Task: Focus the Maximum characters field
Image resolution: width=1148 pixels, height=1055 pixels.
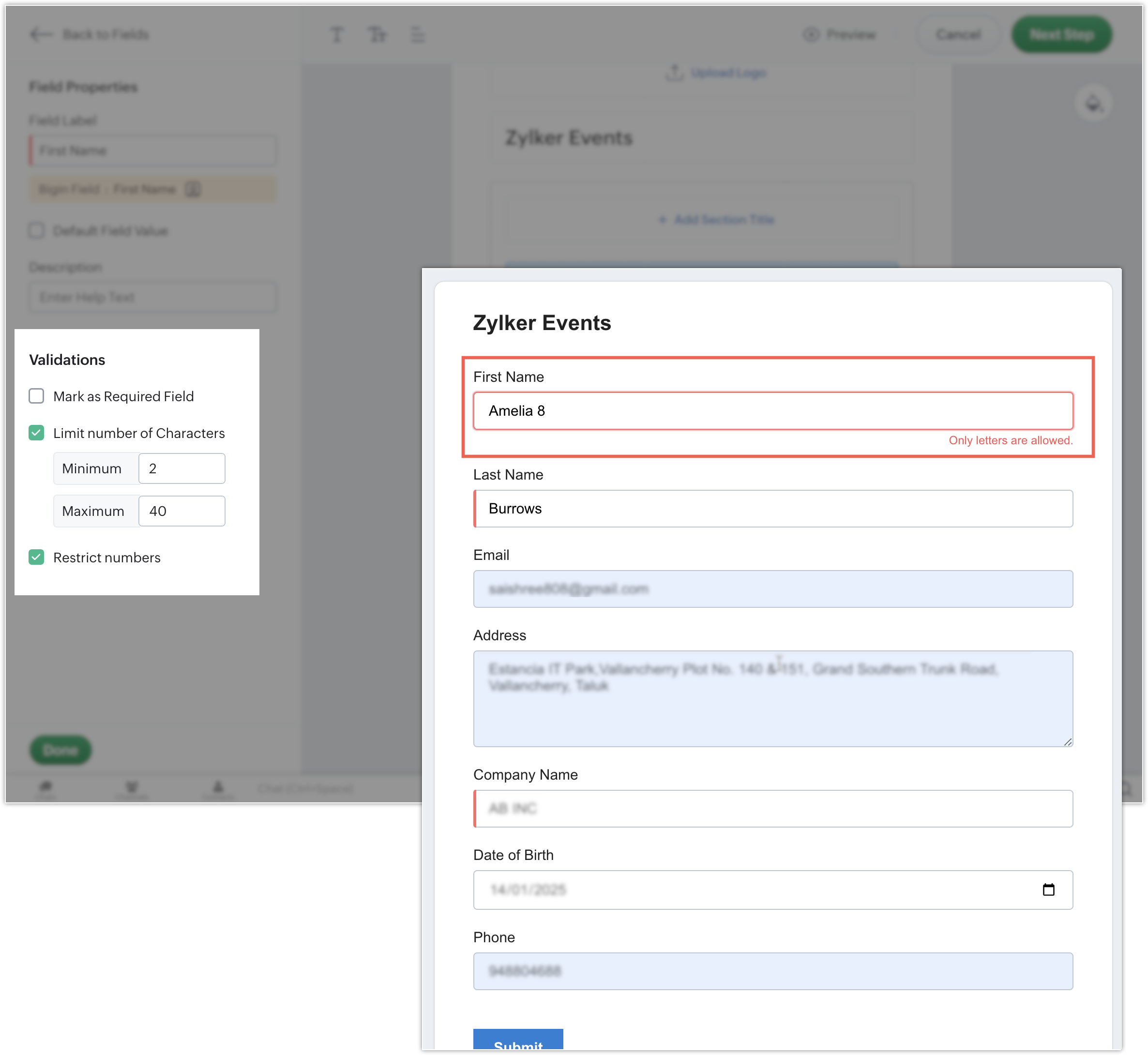Action: coord(181,511)
